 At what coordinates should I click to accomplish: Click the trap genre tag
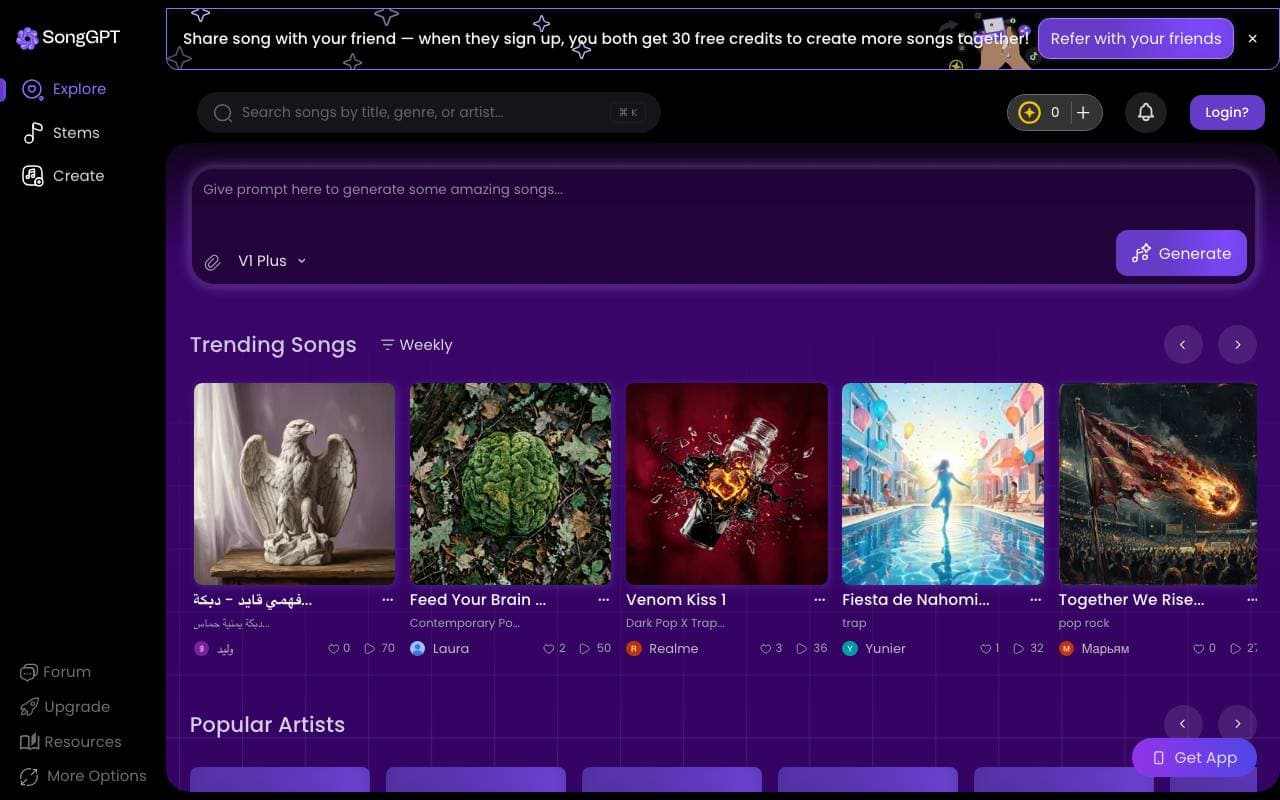click(x=854, y=623)
